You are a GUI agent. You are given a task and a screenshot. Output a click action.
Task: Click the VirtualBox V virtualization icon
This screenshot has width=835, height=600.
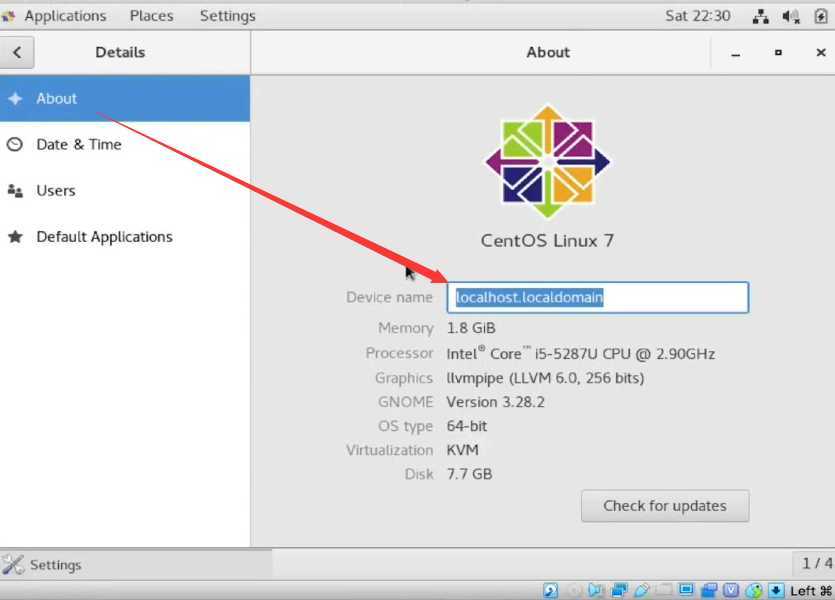731,590
